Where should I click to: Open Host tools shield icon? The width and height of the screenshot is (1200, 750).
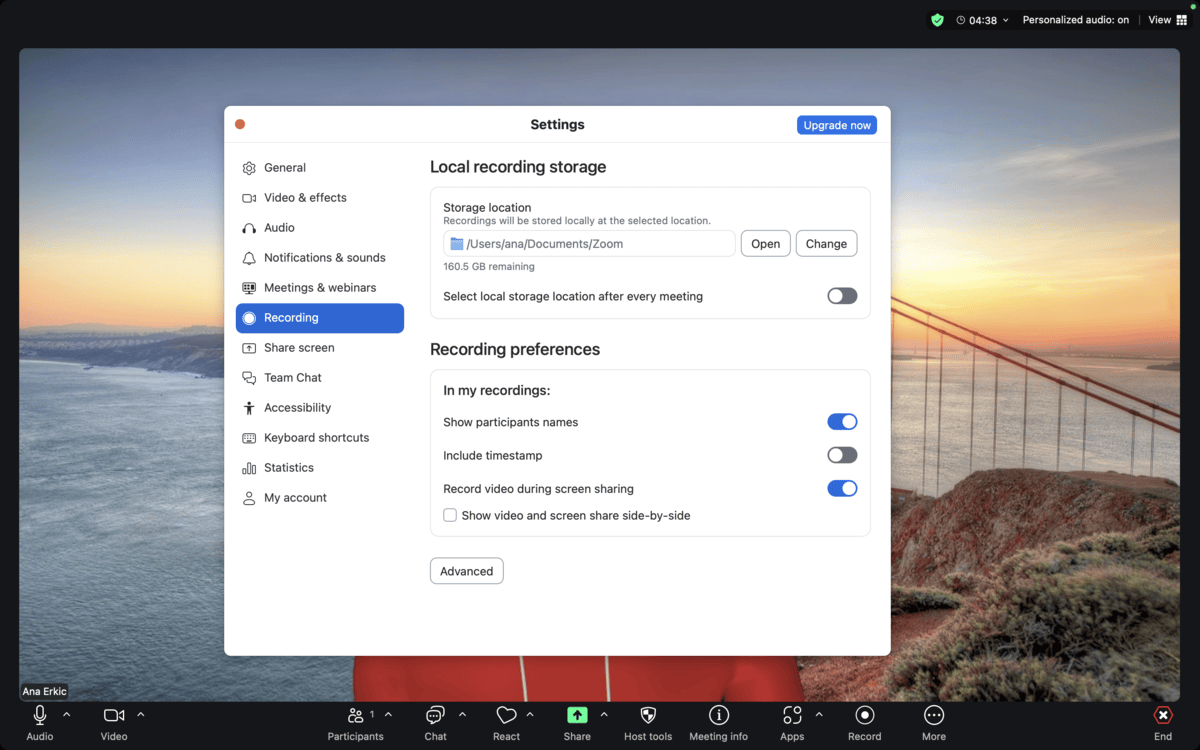pos(648,715)
